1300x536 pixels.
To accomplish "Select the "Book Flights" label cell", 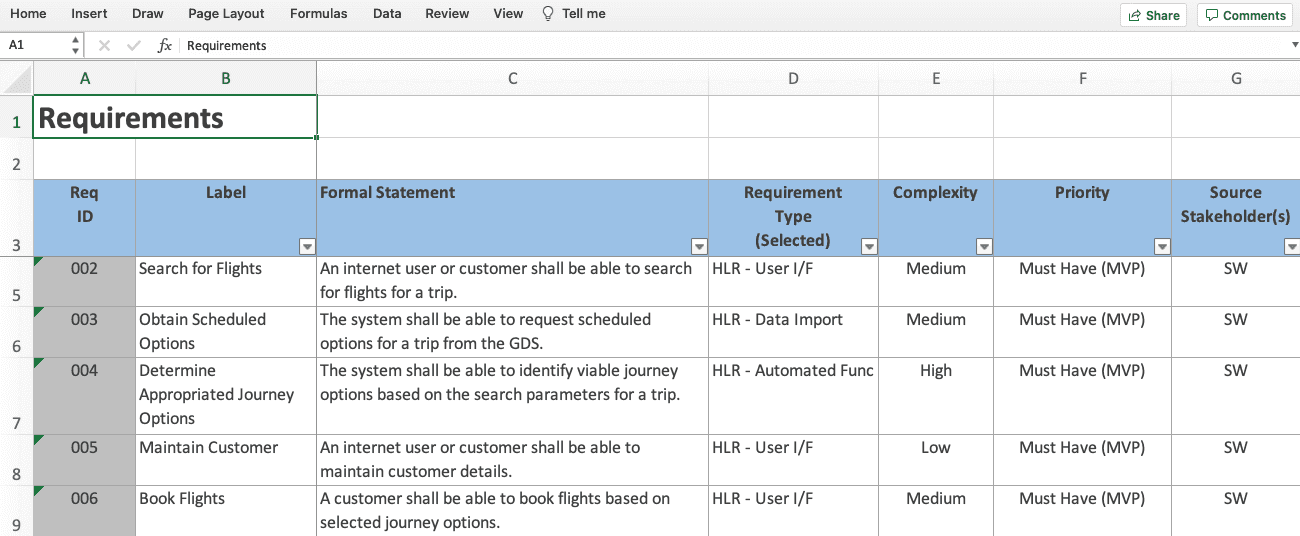I will pos(225,499).
